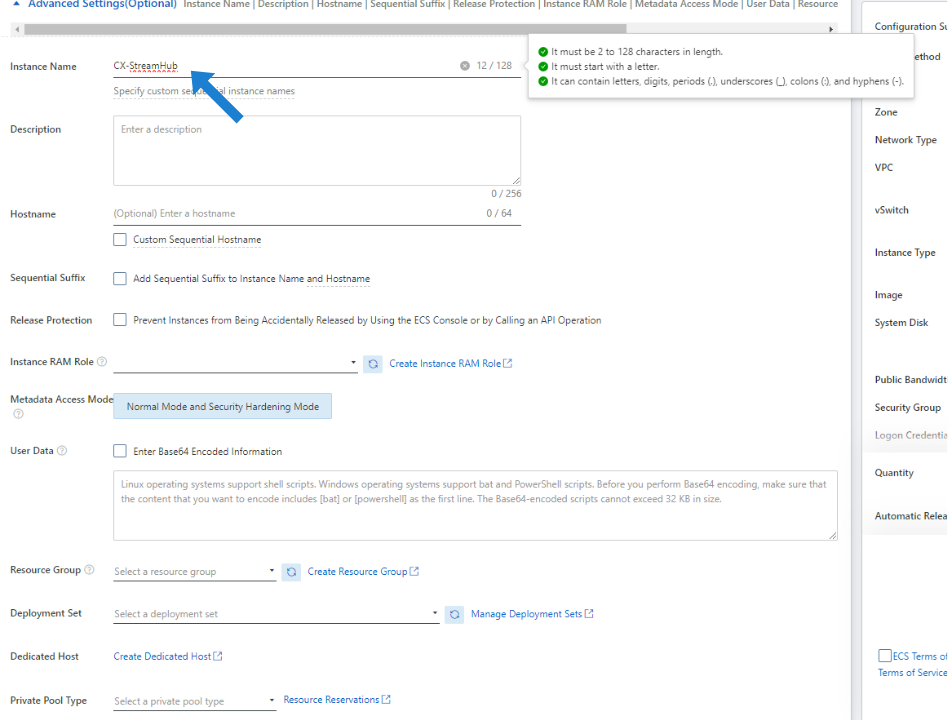948x720 pixels.
Task: Open the Select a resource group dropdown
Action: point(195,572)
